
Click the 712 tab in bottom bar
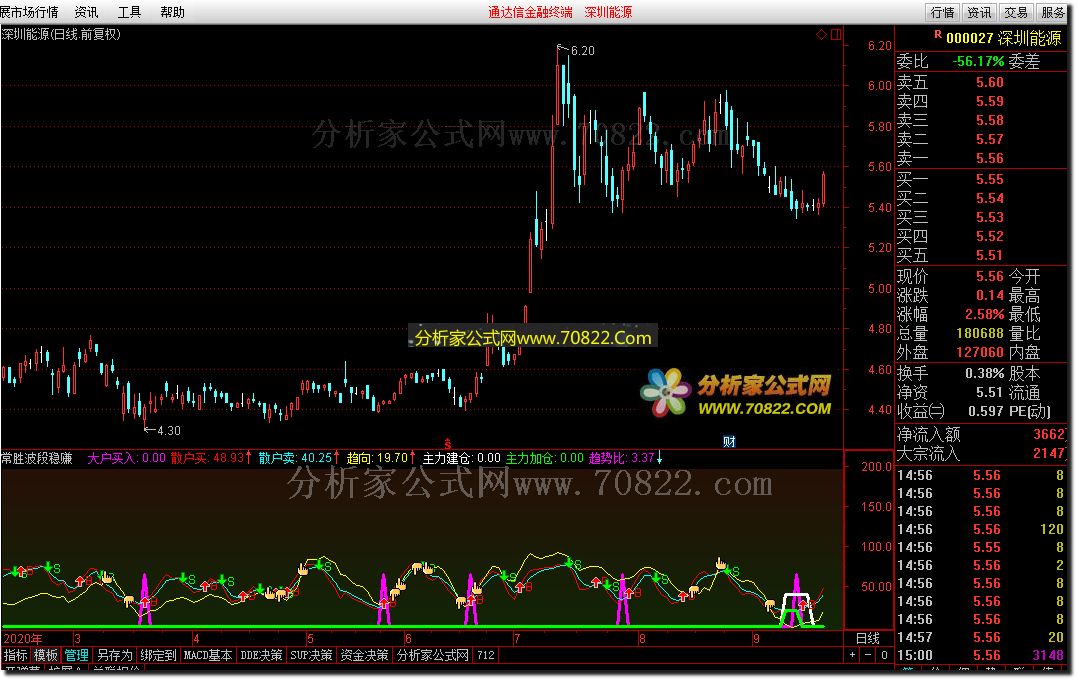coord(486,655)
